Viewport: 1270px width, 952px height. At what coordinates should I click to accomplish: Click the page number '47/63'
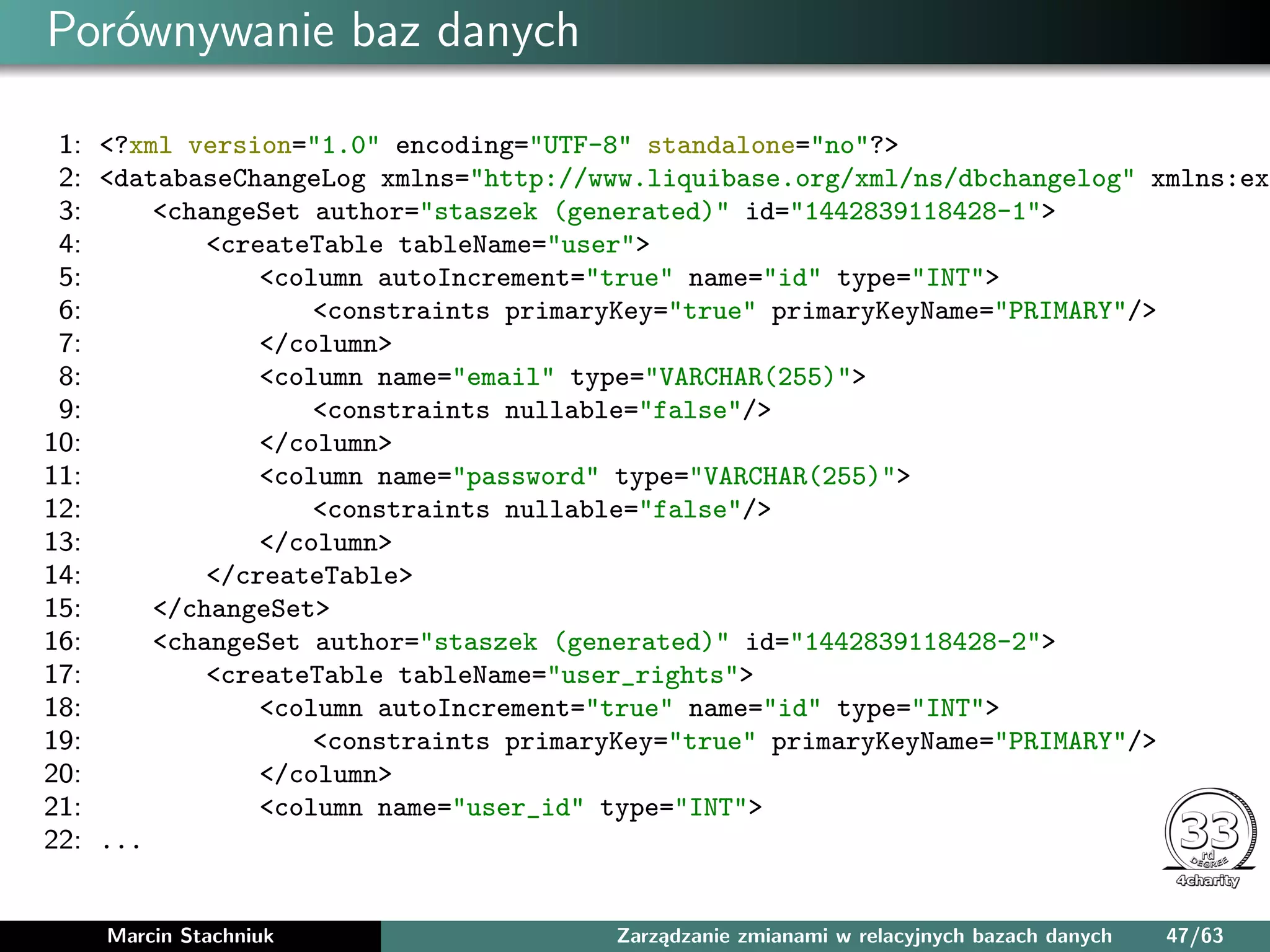1194,936
